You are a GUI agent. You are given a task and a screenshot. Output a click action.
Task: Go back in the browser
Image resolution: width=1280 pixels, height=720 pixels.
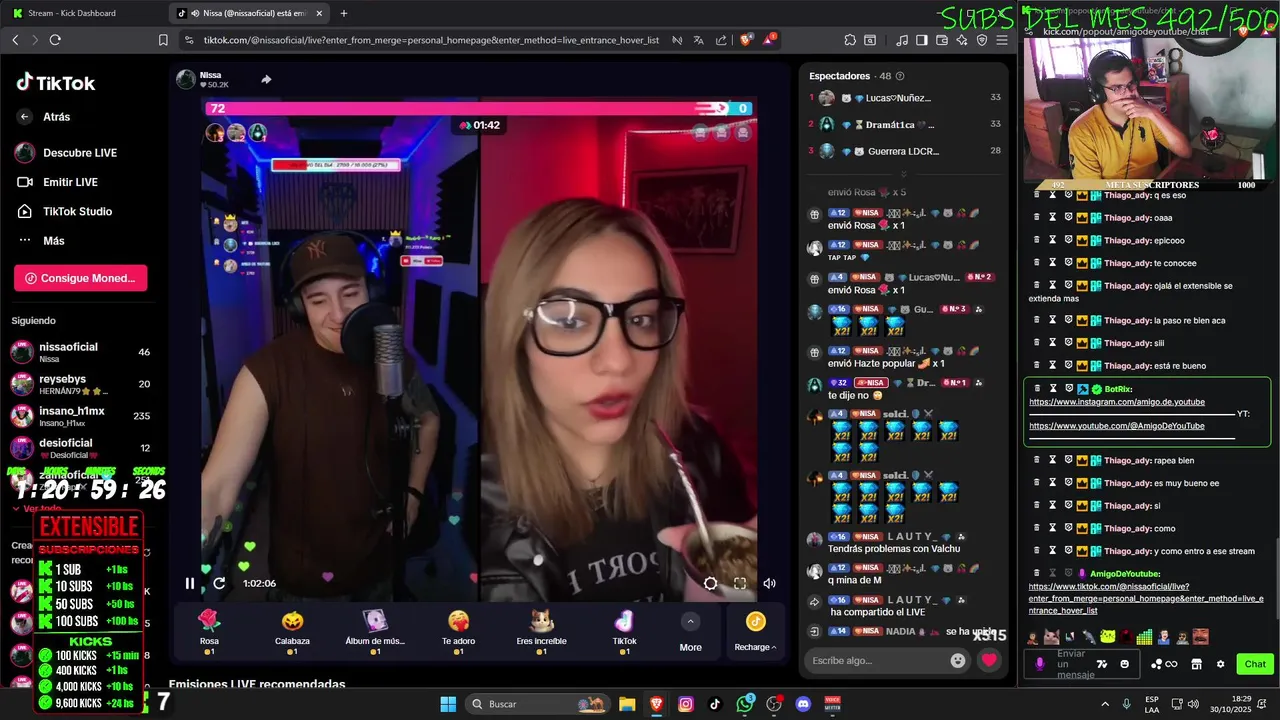click(x=15, y=40)
